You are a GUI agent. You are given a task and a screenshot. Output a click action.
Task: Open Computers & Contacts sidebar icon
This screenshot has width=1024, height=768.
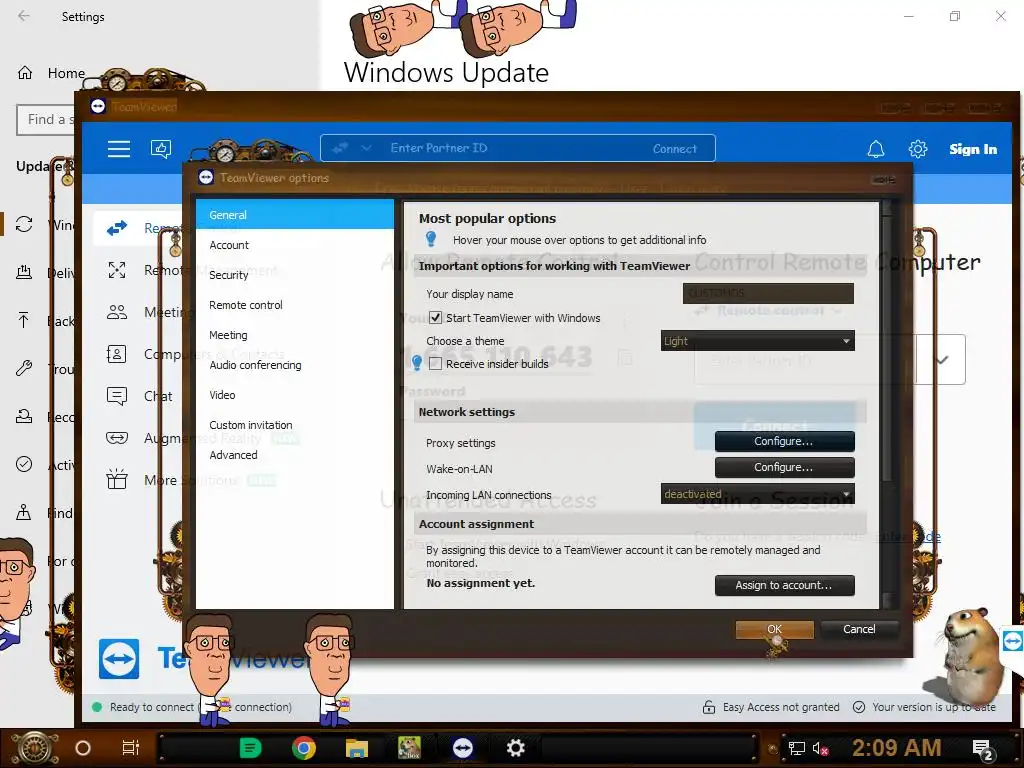pyautogui.click(x=116, y=354)
